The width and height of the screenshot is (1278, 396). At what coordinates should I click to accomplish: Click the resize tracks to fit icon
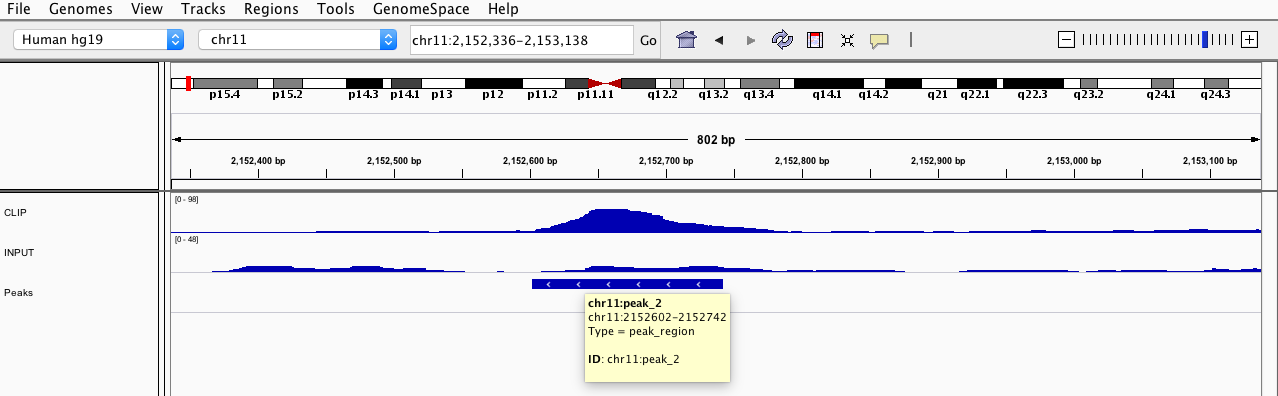click(x=847, y=40)
